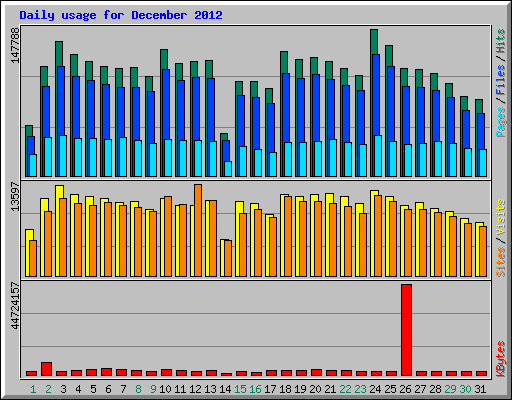Screen dimensions: 512x400
Task: Select the cyan "Pages" legend label
Action: 501,122
